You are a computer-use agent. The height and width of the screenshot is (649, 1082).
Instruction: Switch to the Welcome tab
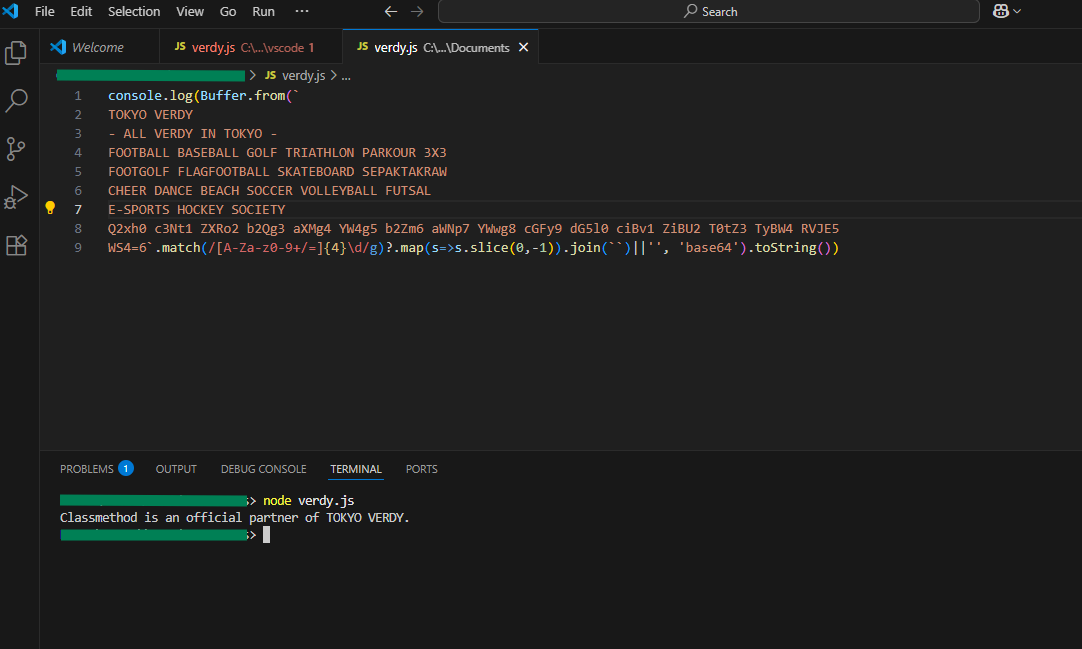(99, 47)
